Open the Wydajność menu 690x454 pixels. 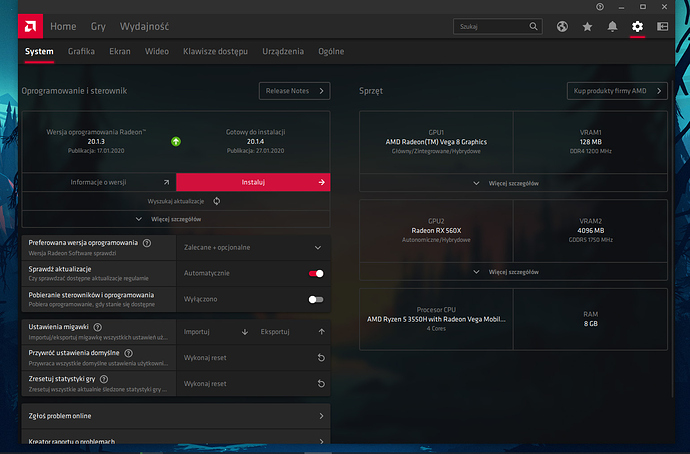pyautogui.click(x=144, y=26)
